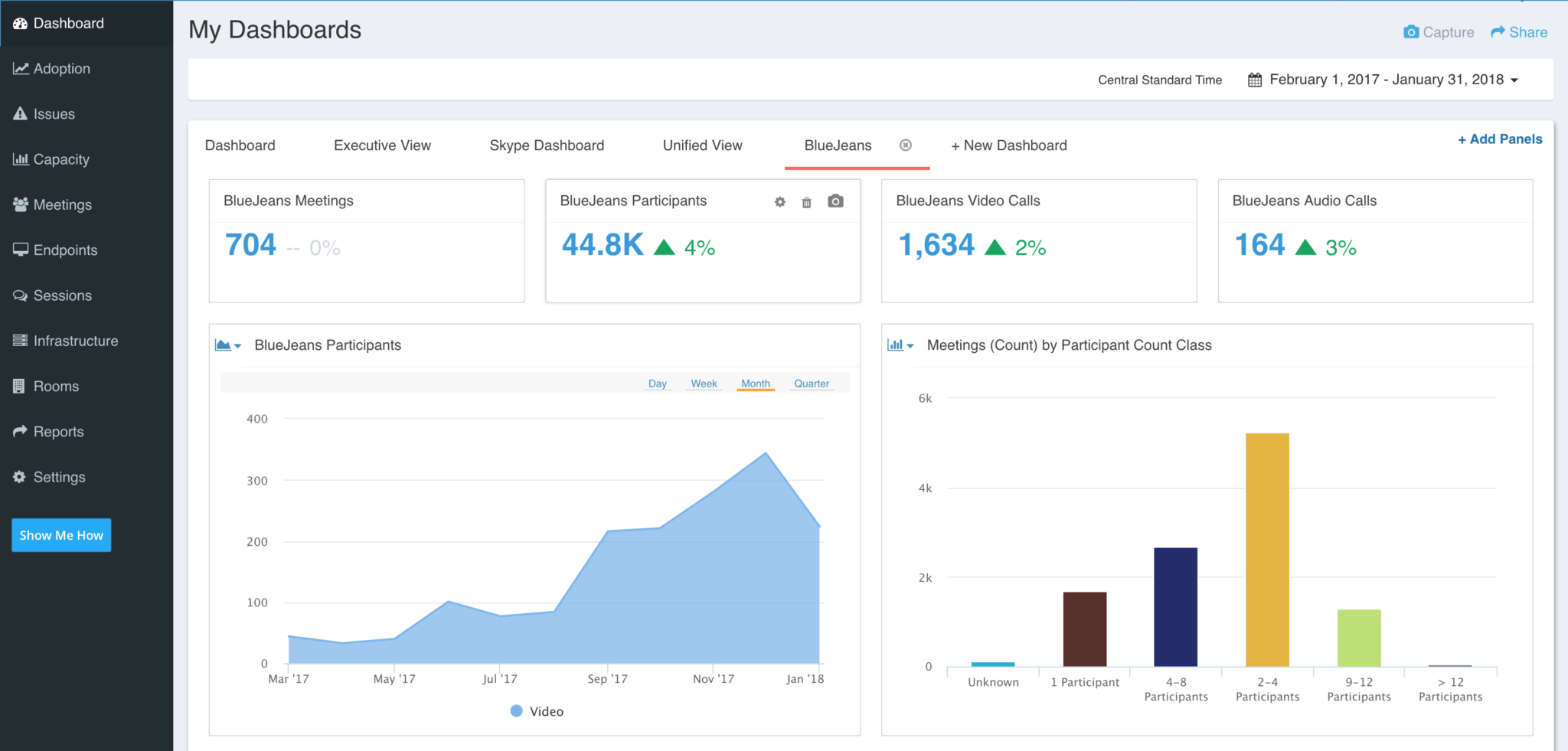Click the Share arrow icon

pyautogui.click(x=1498, y=32)
